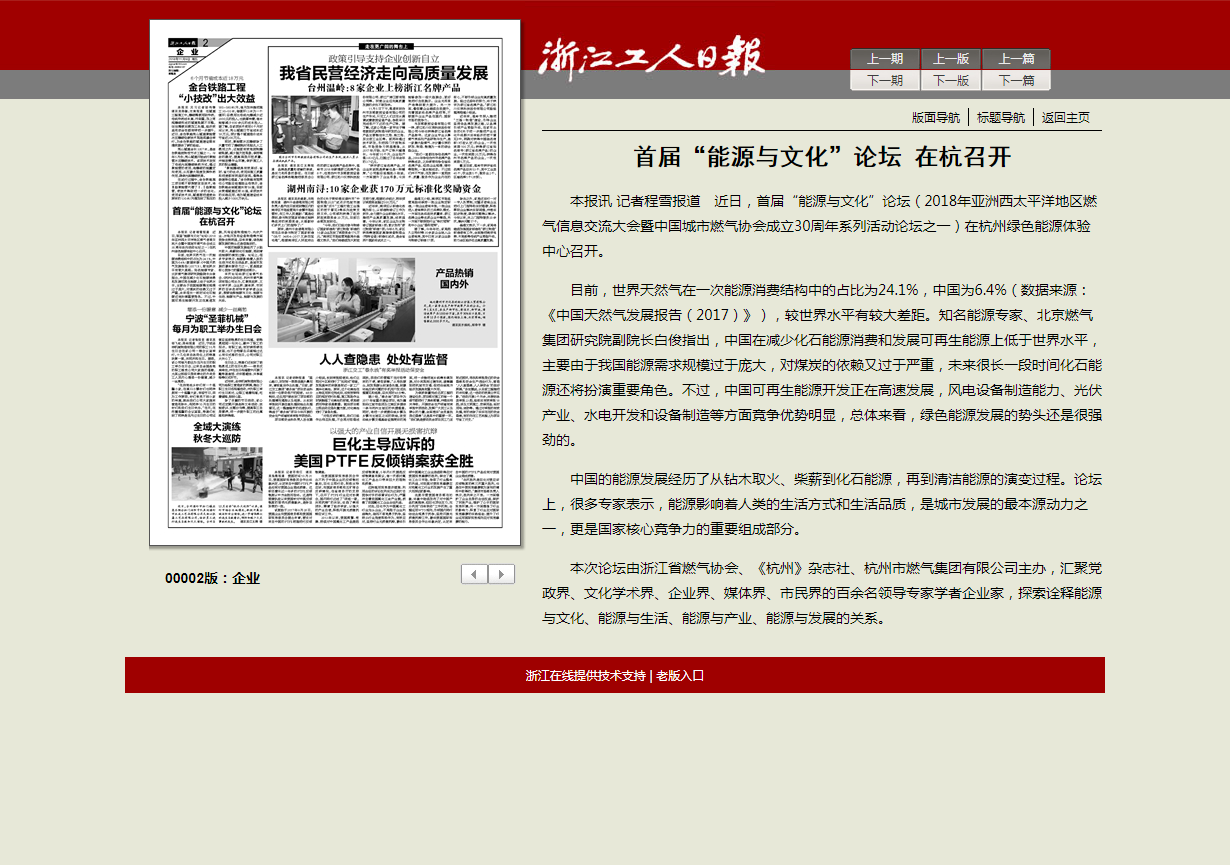
Task: Click 浙江在线提供技术支持 footer link
Action: pos(586,675)
